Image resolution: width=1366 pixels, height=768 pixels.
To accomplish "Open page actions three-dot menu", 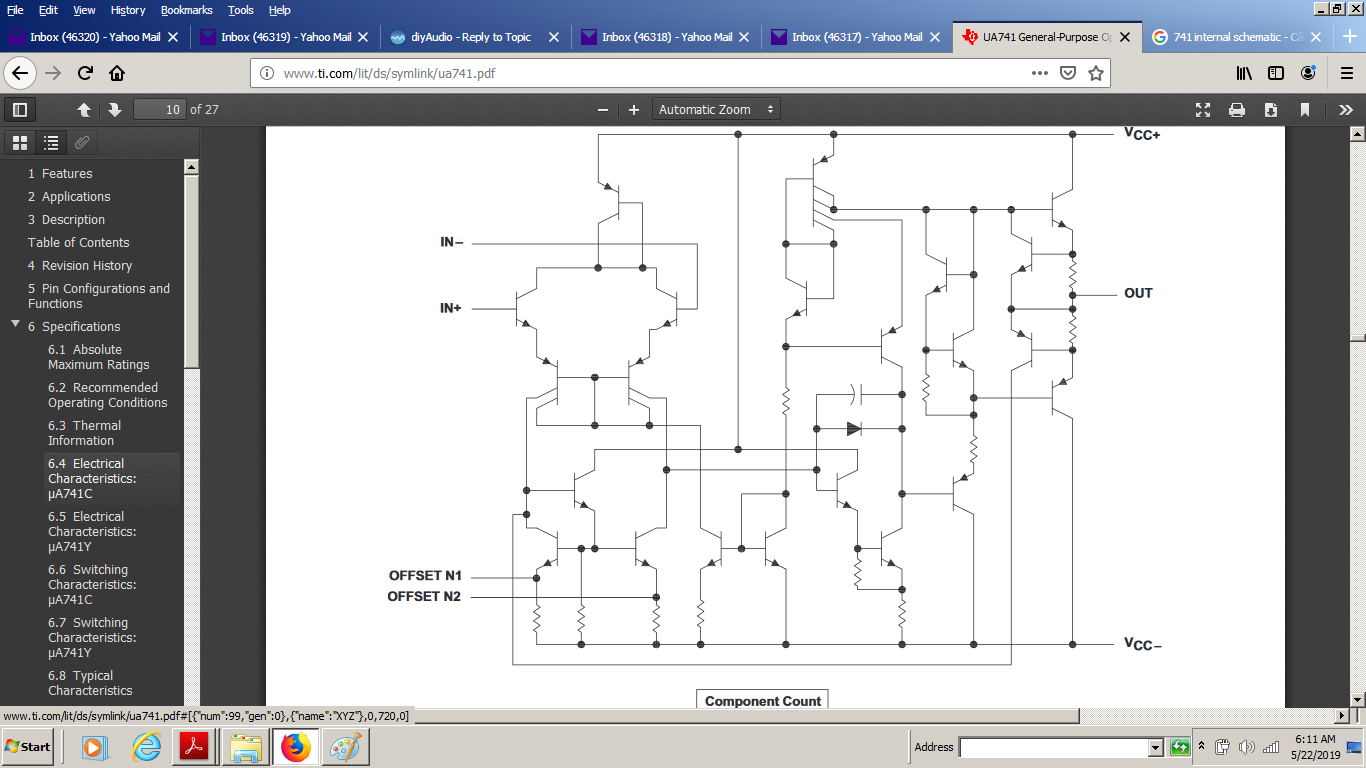I will (1040, 73).
